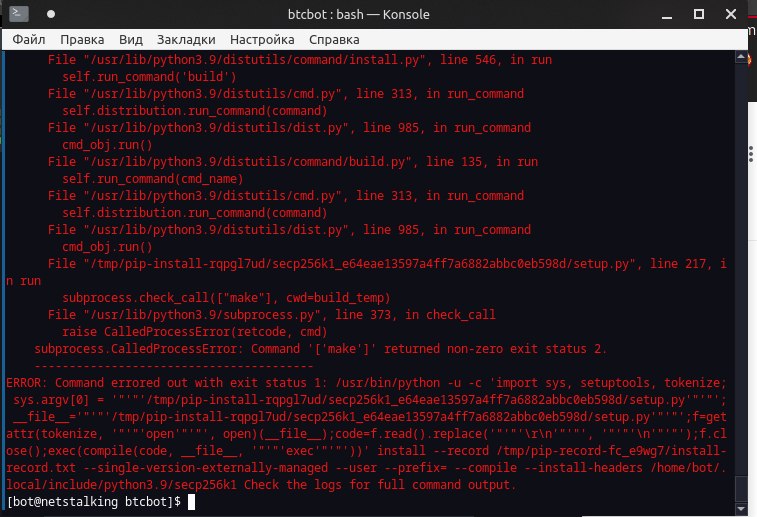
Task: Open the Закладки menu
Action: point(186,40)
